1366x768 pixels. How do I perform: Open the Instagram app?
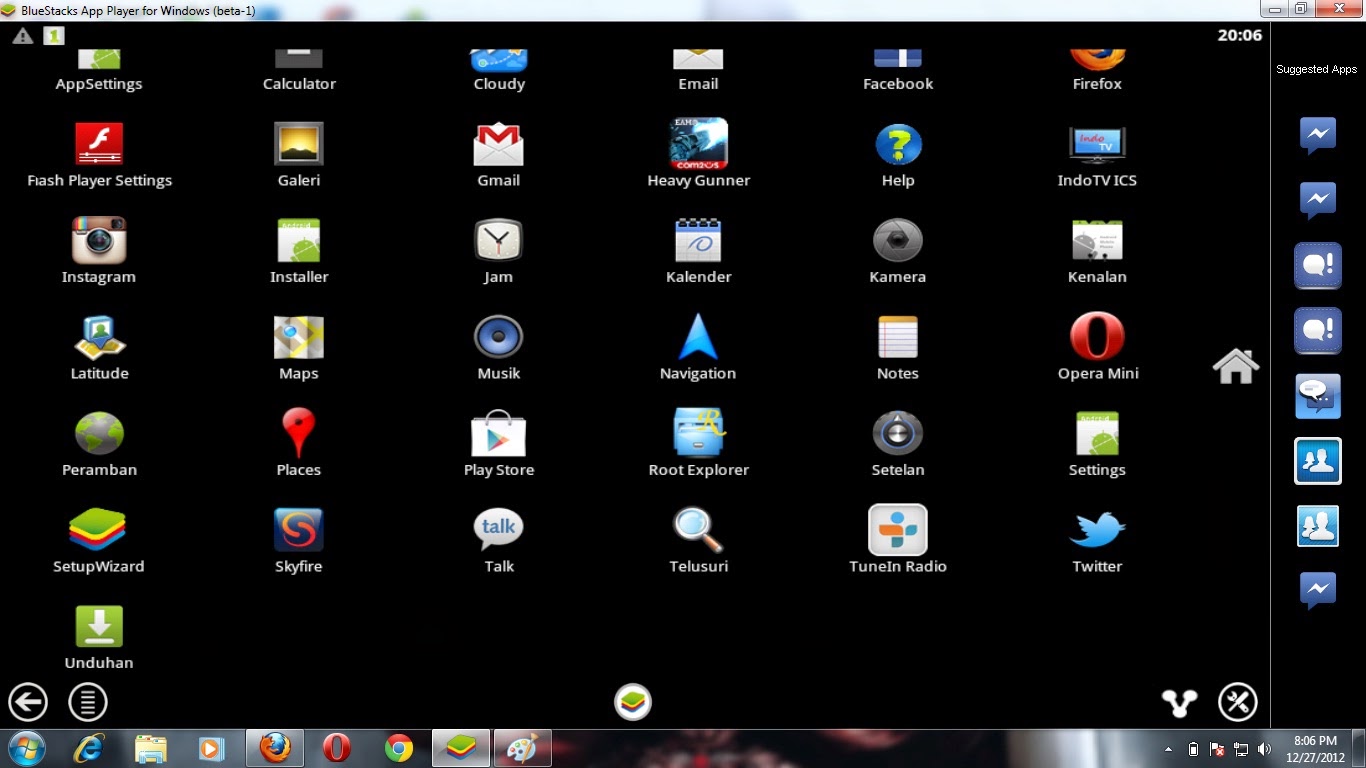click(99, 240)
